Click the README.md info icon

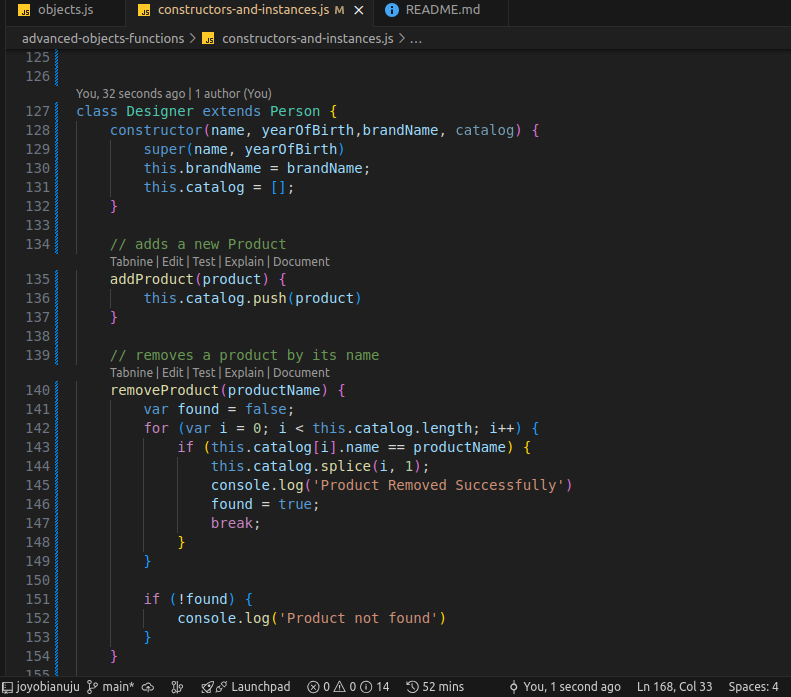[391, 10]
